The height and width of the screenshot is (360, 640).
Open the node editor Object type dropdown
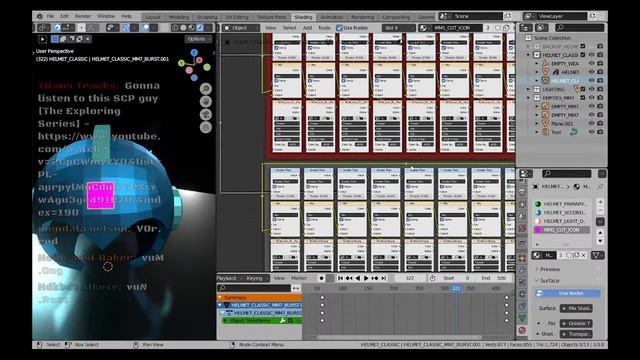pyautogui.click(x=241, y=28)
